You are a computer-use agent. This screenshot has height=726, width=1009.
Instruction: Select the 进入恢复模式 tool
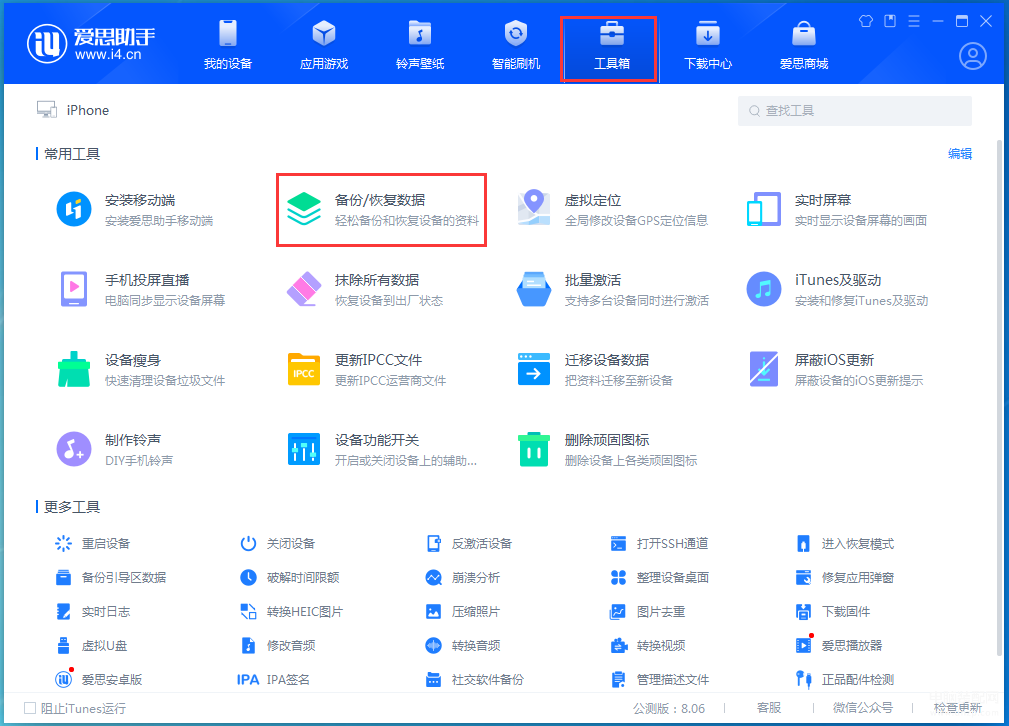(x=845, y=544)
